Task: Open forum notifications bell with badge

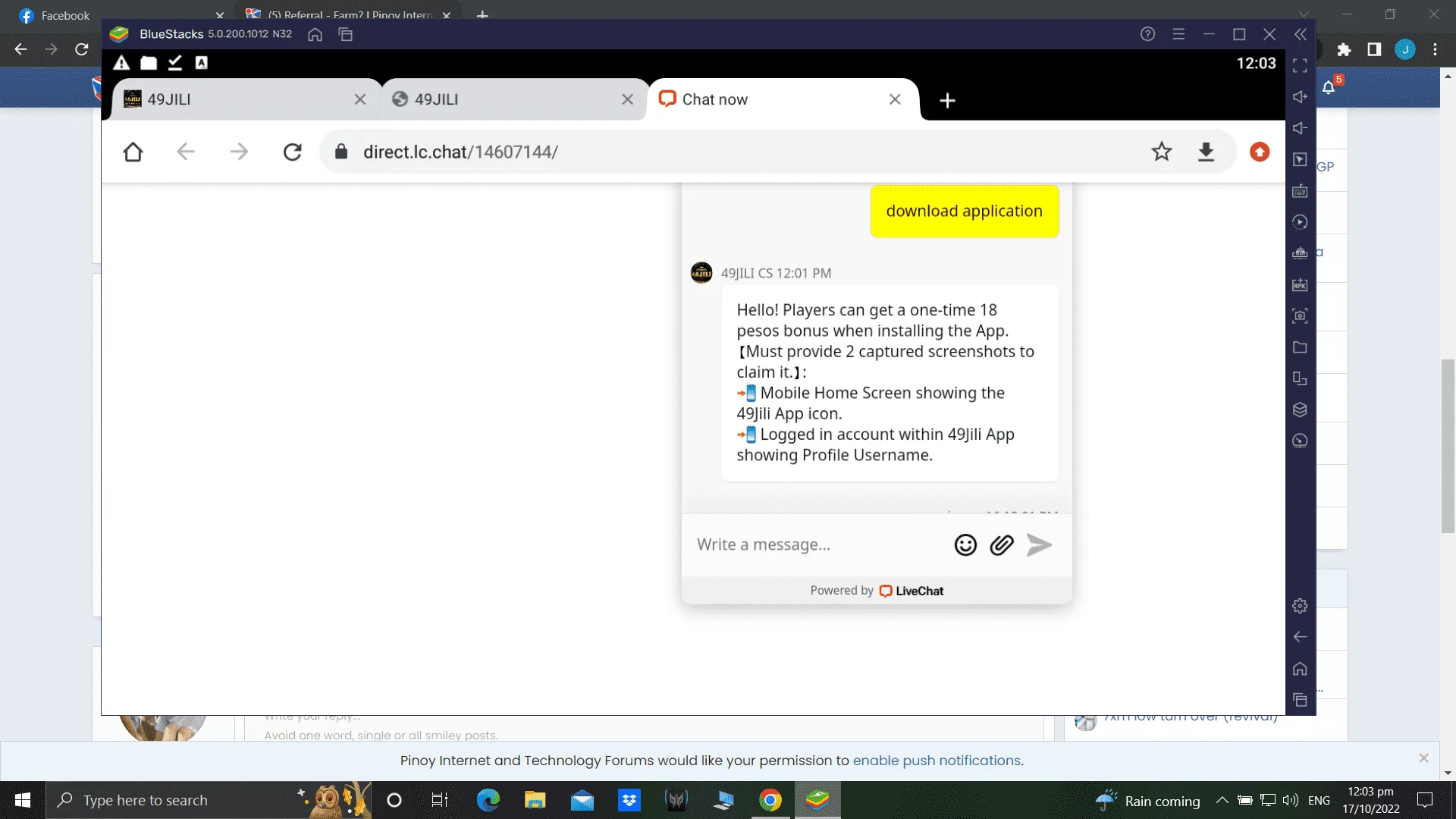Action: pyautogui.click(x=1329, y=86)
